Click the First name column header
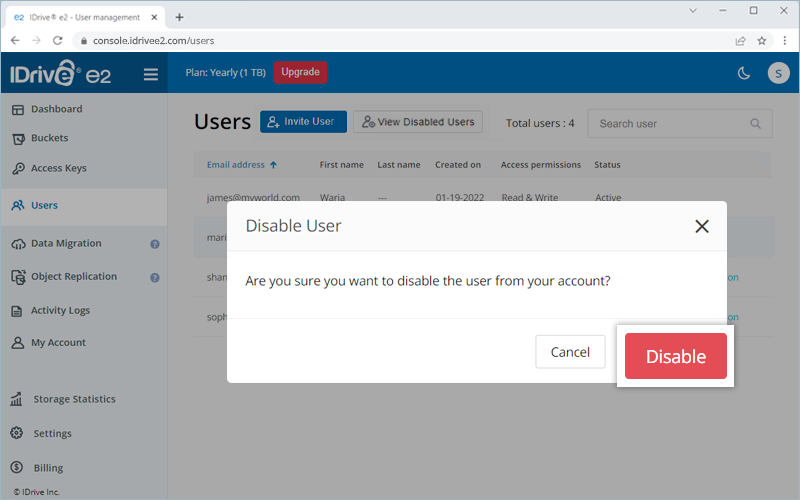Viewport: 800px width, 500px height. (341, 165)
